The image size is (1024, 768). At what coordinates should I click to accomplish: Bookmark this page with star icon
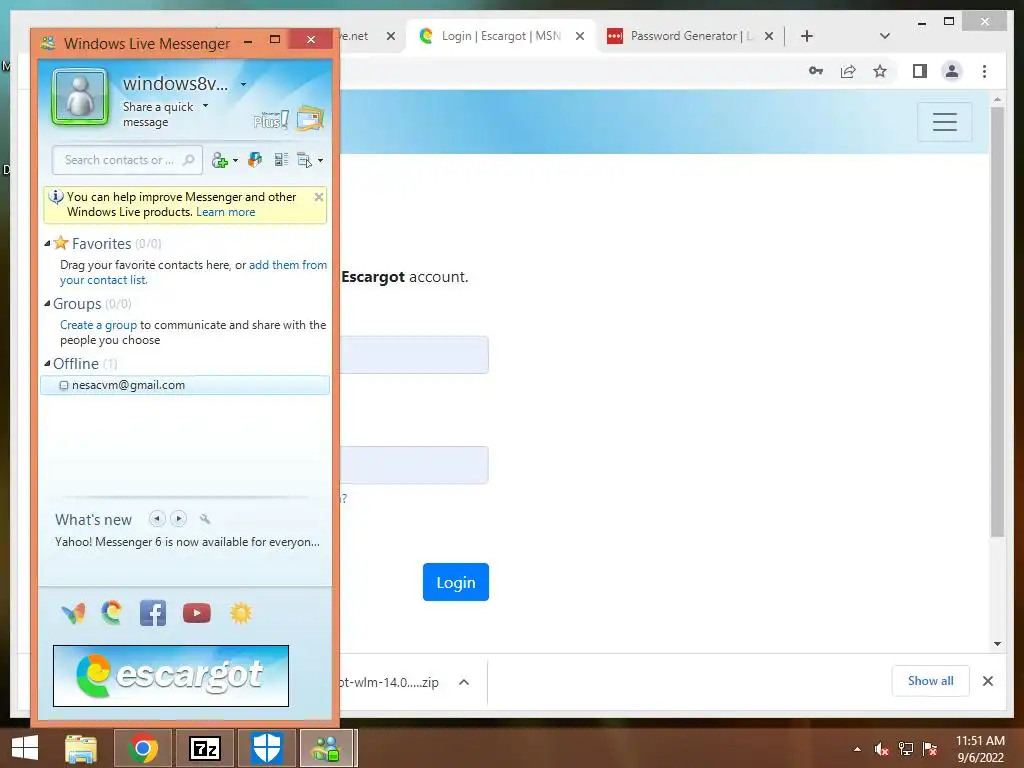tap(880, 71)
